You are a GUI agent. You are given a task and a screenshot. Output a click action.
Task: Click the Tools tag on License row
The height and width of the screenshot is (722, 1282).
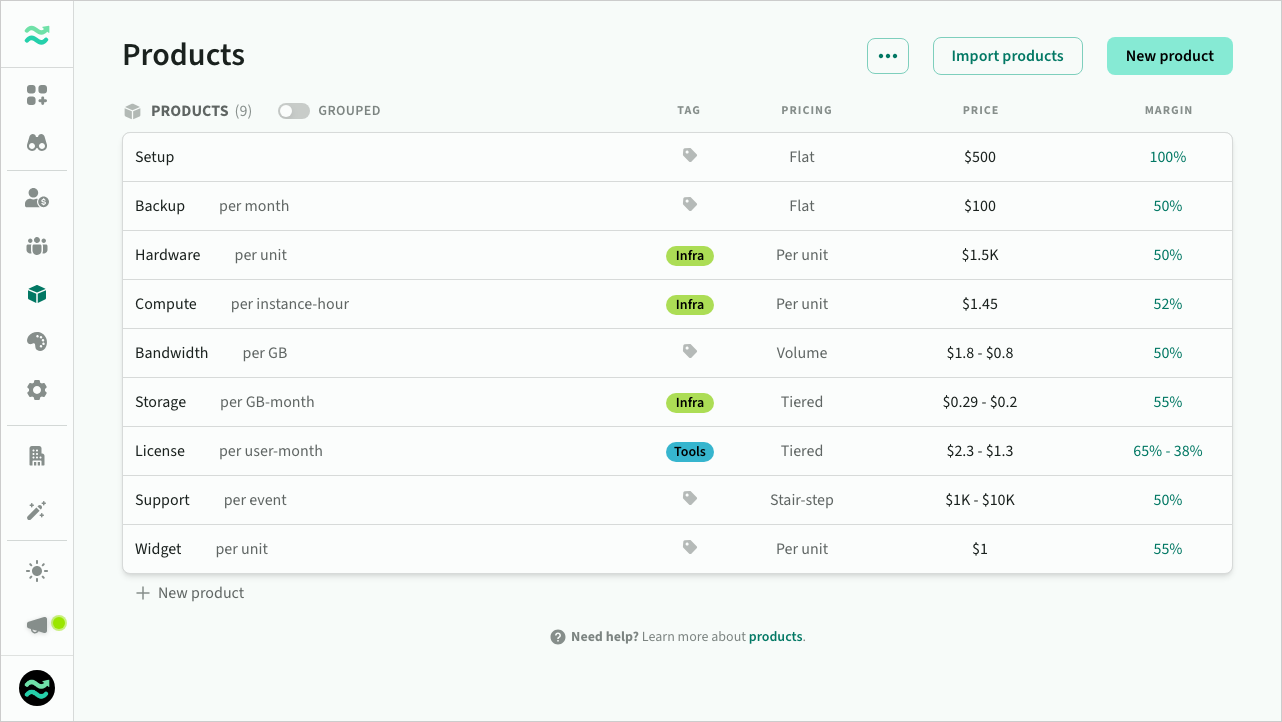tap(689, 451)
